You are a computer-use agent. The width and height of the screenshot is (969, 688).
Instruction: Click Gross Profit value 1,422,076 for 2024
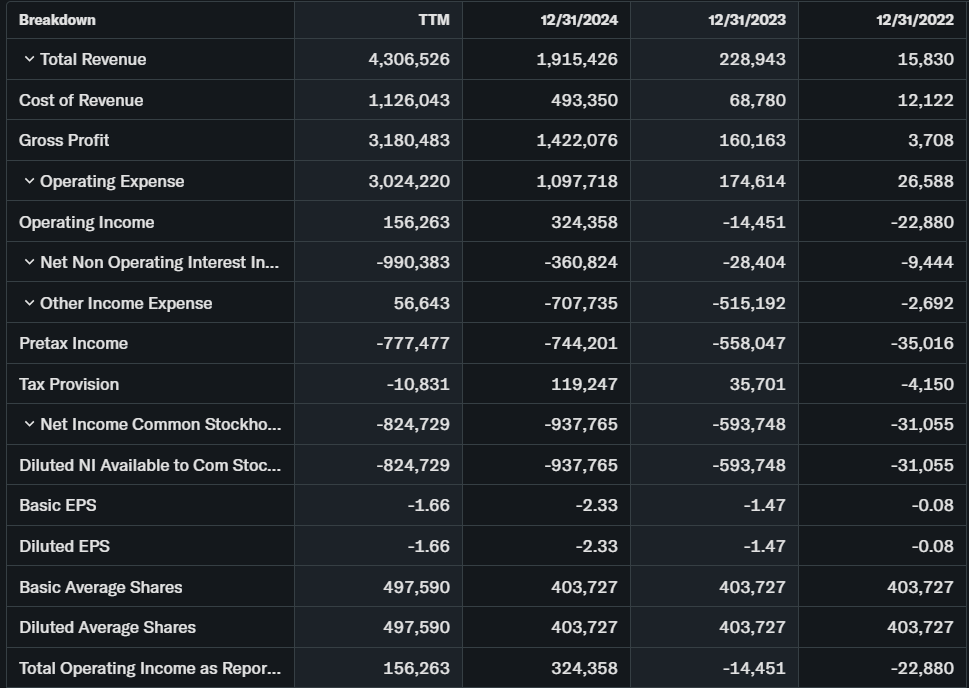pyautogui.click(x=576, y=141)
